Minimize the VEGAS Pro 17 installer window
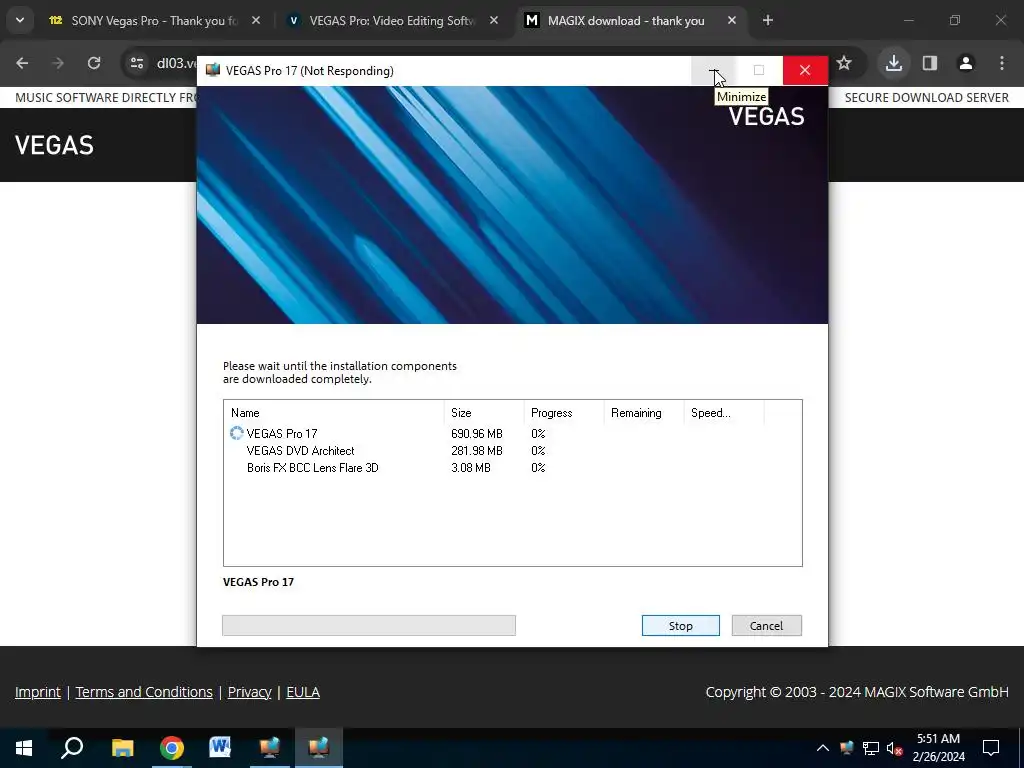The width and height of the screenshot is (1024, 768). pyautogui.click(x=714, y=71)
